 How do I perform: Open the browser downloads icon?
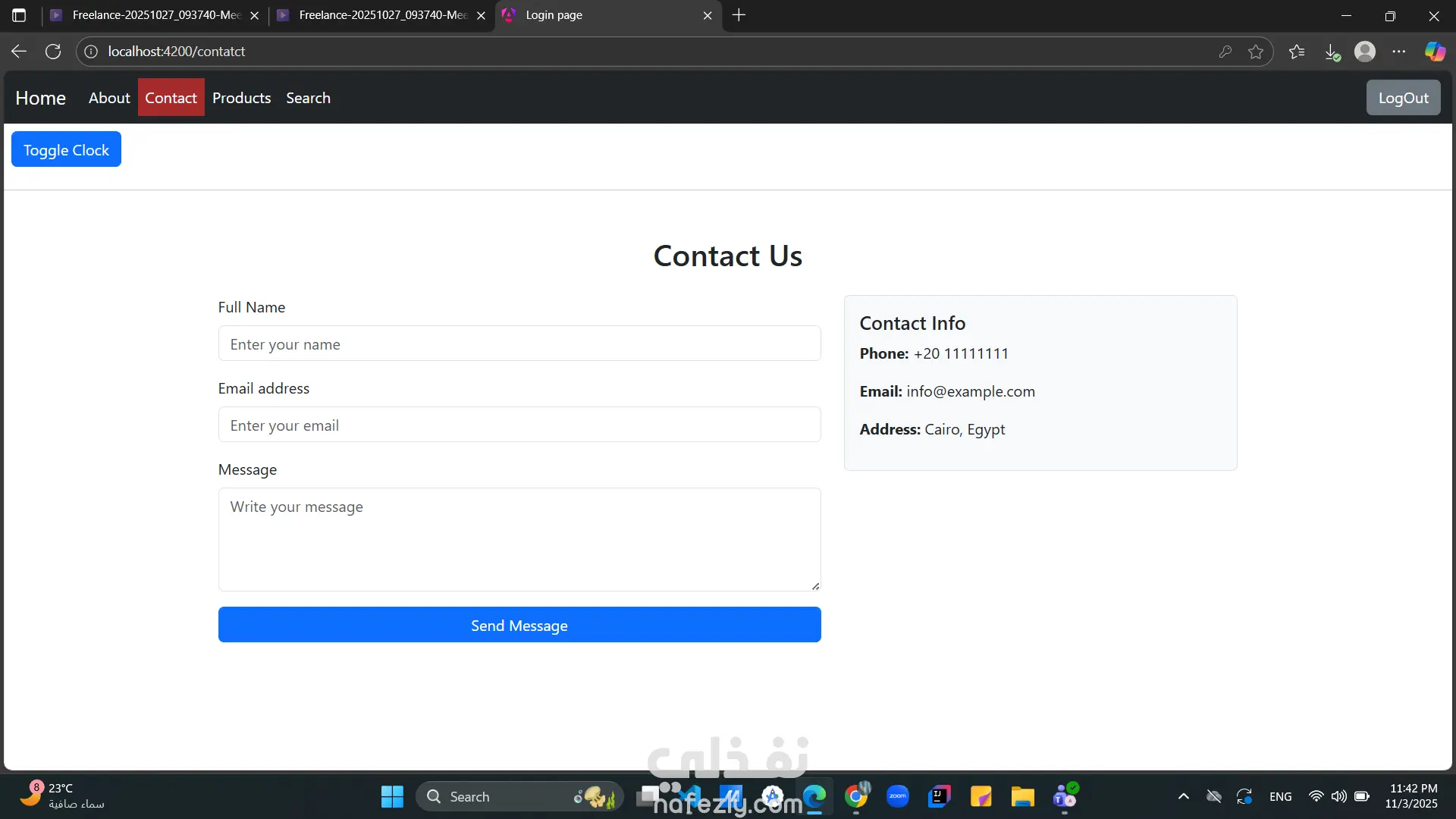point(1332,52)
